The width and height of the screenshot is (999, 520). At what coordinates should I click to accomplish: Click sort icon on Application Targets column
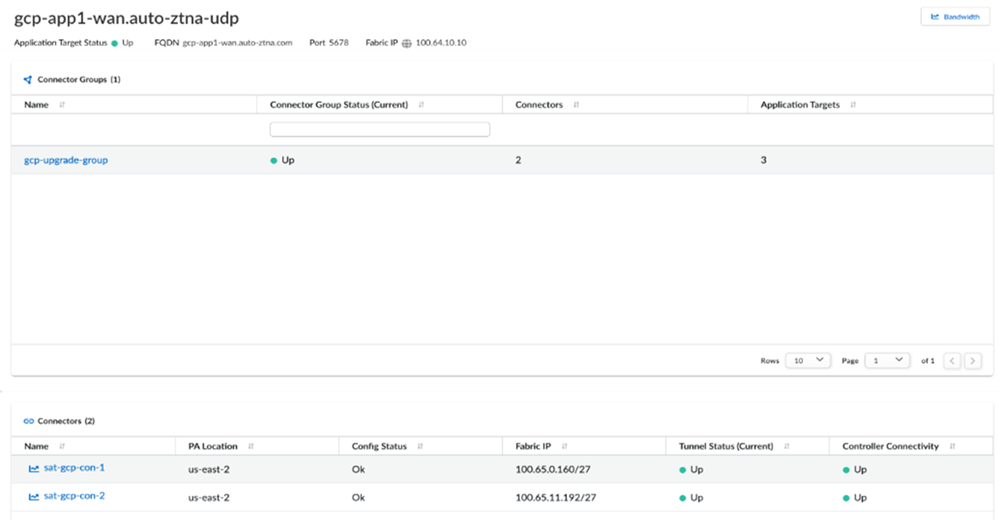click(x=853, y=105)
